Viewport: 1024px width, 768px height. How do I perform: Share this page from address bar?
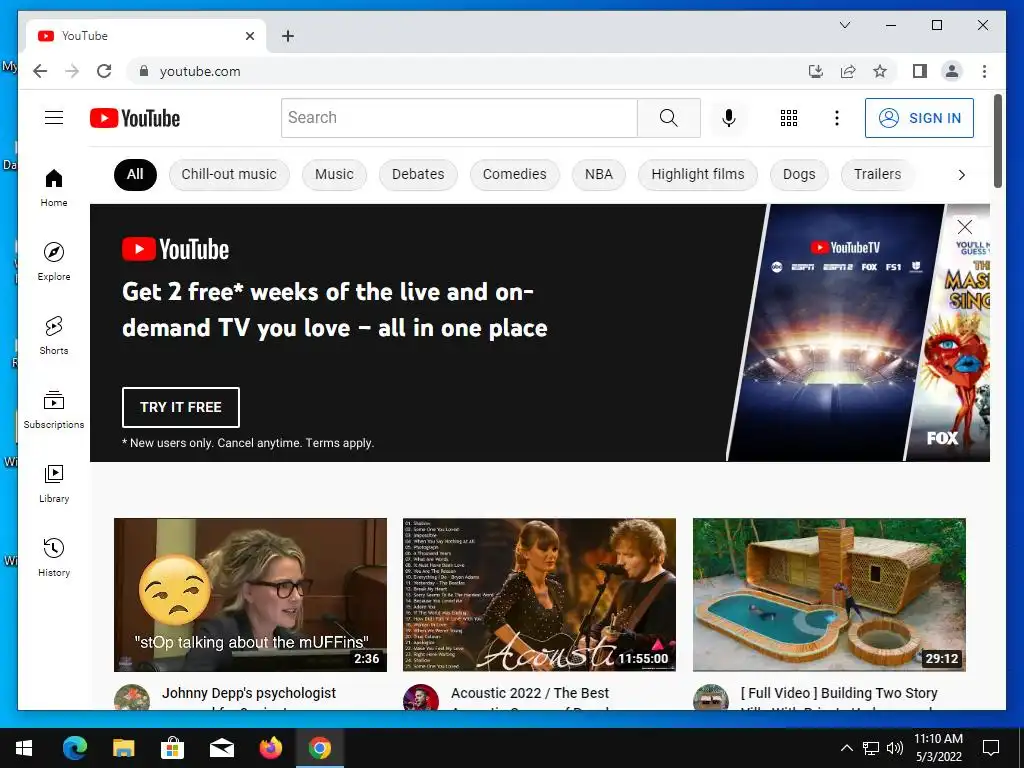[848, 71]
